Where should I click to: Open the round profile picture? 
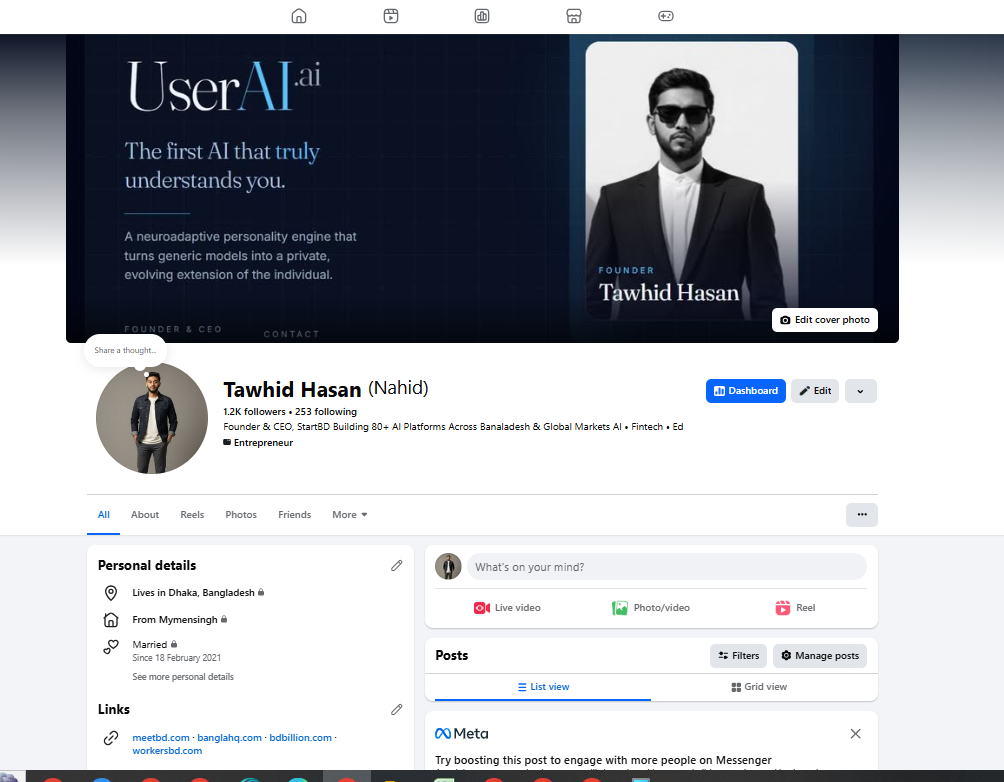[152, 418]
